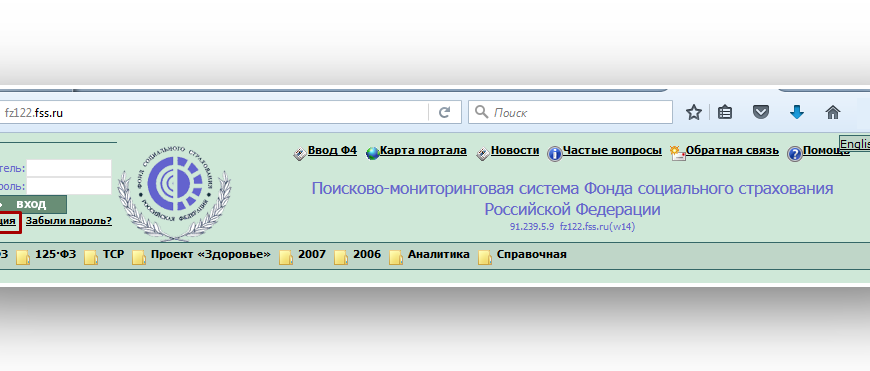
Task: Open the Справочная menu section
Action: (532, 255)
